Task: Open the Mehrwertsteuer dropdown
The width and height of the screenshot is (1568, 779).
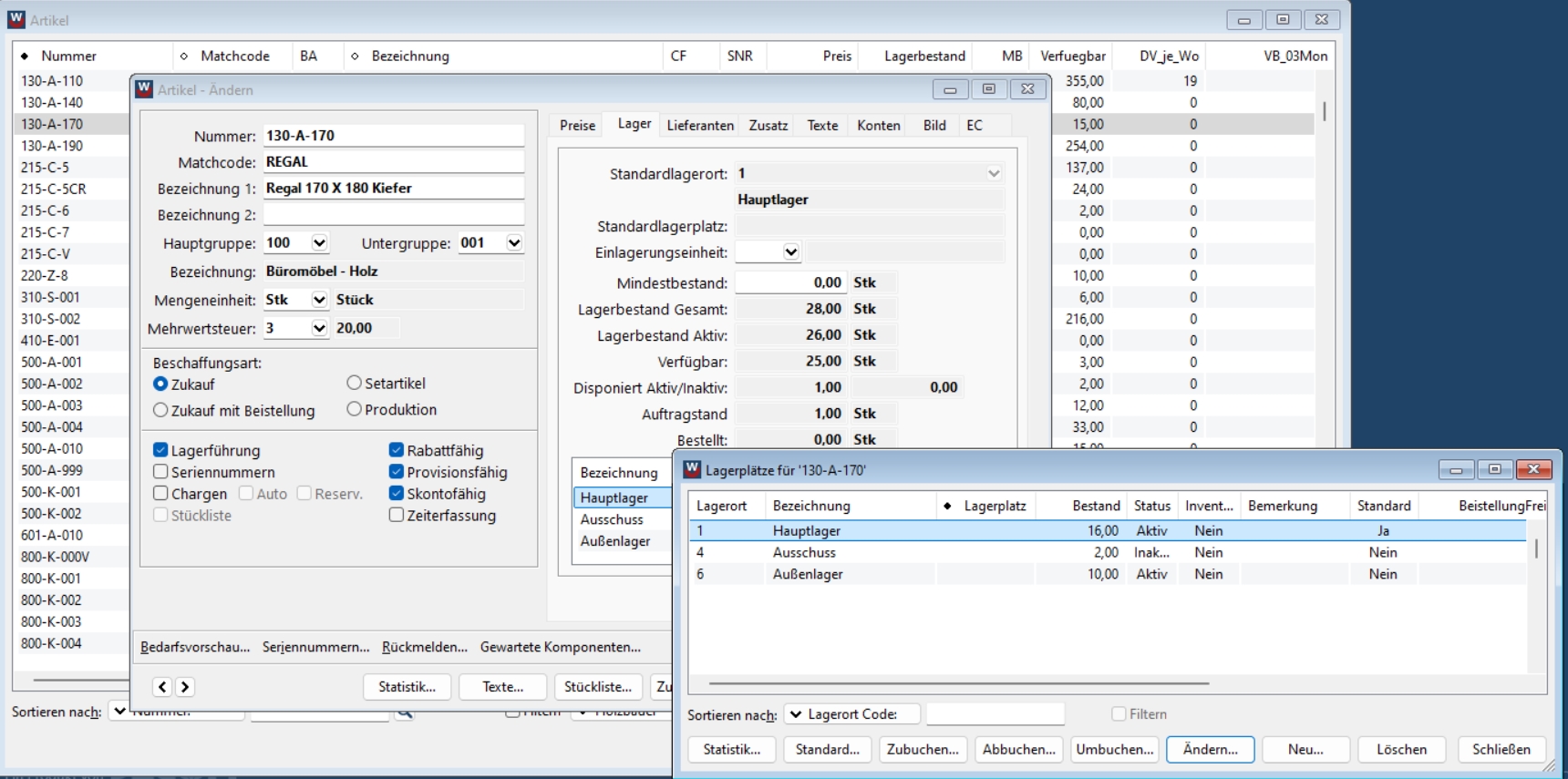Action: (x=319, y=328)
